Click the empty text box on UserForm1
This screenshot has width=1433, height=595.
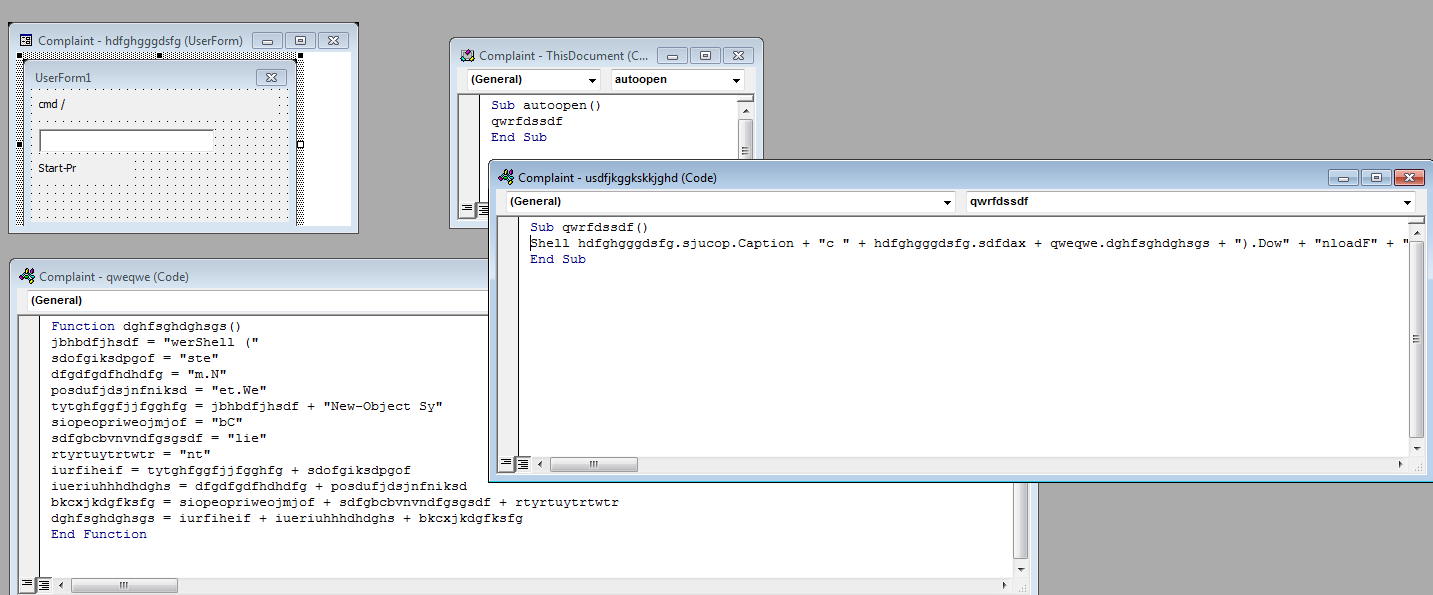point(126,141)
